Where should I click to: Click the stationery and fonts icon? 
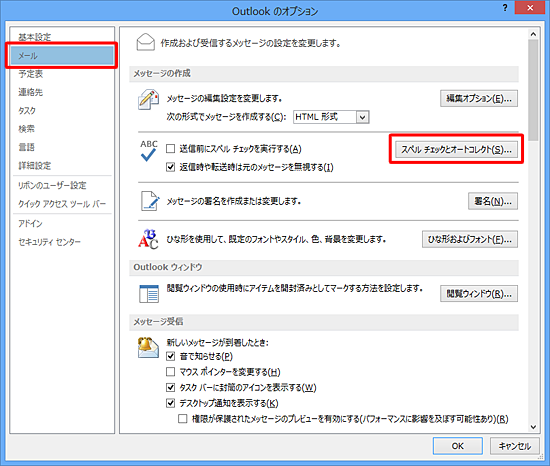tap(148, 239)
